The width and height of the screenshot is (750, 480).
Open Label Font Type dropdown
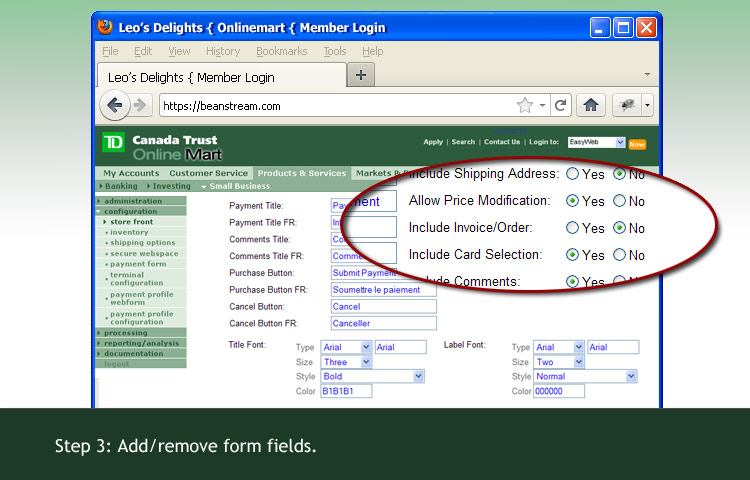(x=559, y=347)
